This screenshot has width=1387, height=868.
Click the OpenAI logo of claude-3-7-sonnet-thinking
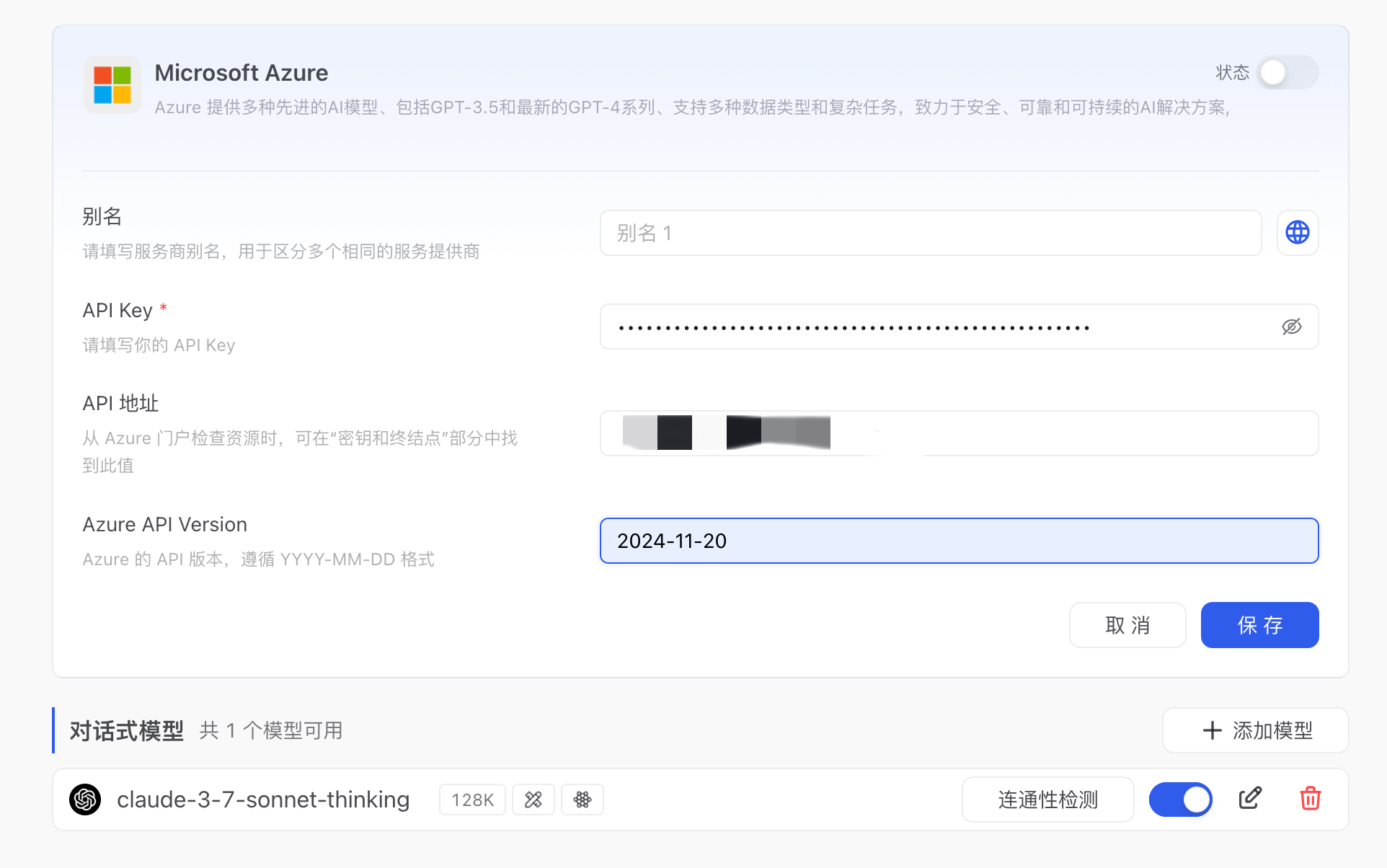(85, 799)
